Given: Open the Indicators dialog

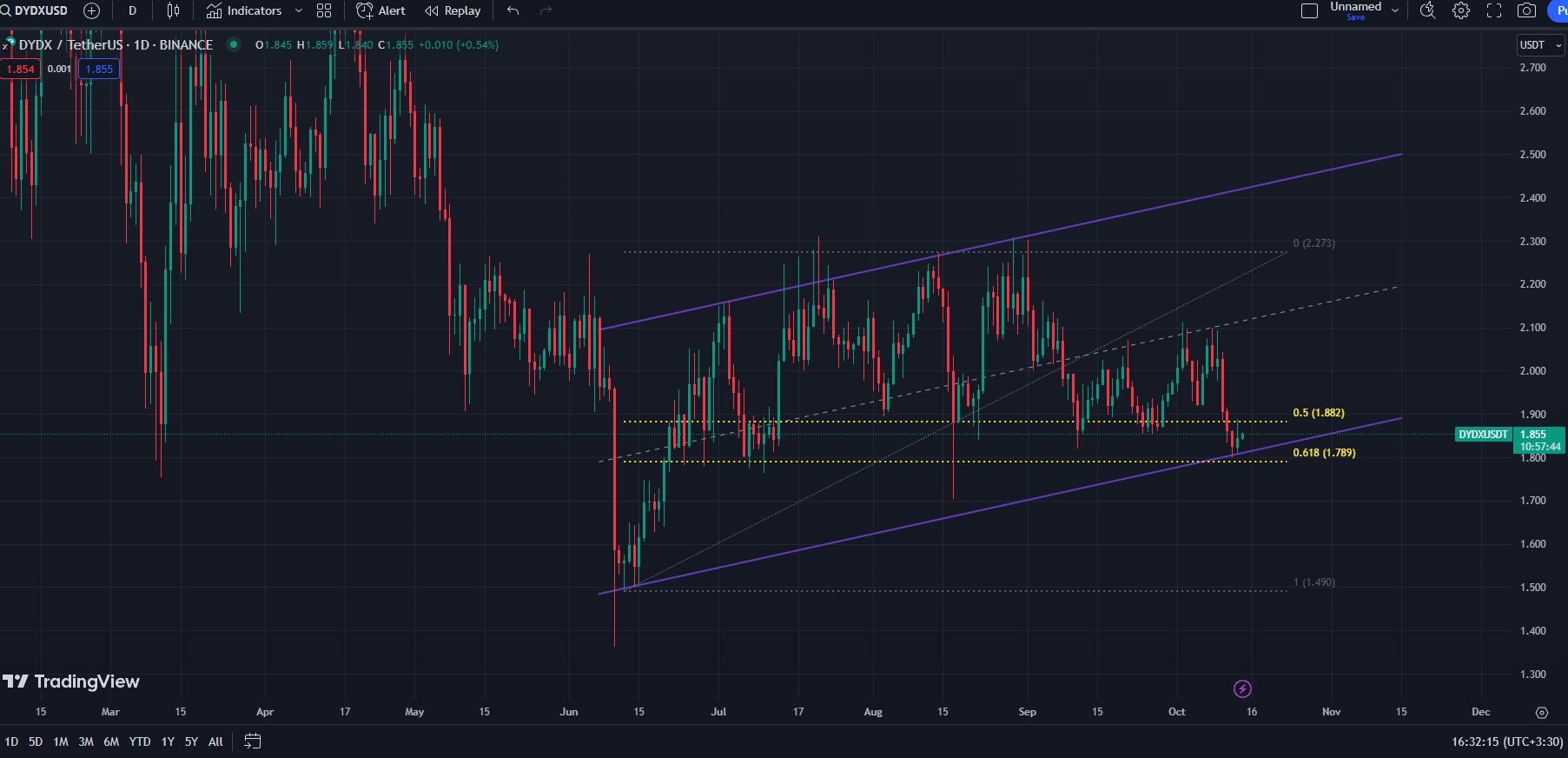Looking at the screenshot, I should tap(244, 10).
